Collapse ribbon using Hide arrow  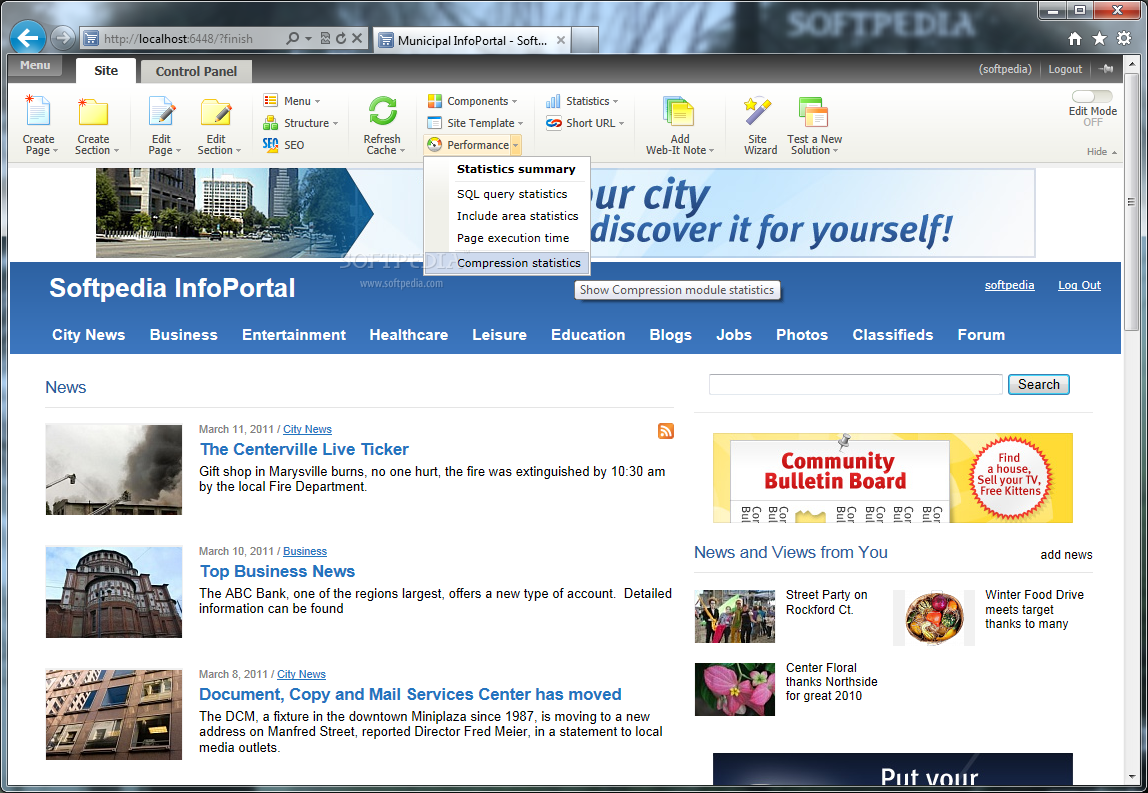[1114, 152]
